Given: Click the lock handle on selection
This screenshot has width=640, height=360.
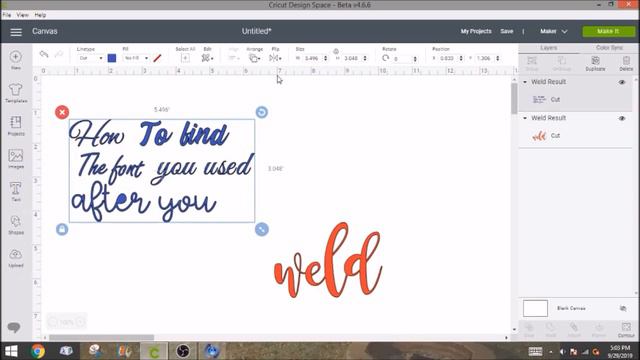Looking at the screenshot, I should coord(62,229).
